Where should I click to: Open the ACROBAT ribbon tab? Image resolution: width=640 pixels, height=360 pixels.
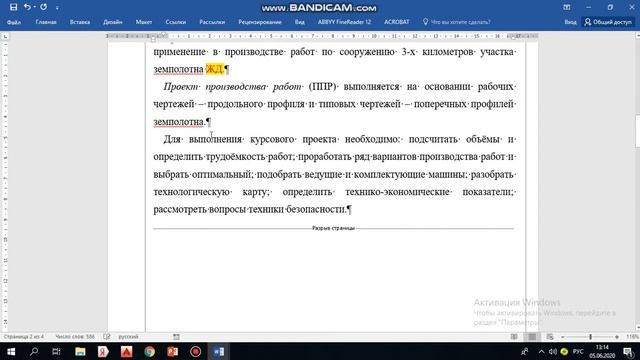[x=396, y=22]
